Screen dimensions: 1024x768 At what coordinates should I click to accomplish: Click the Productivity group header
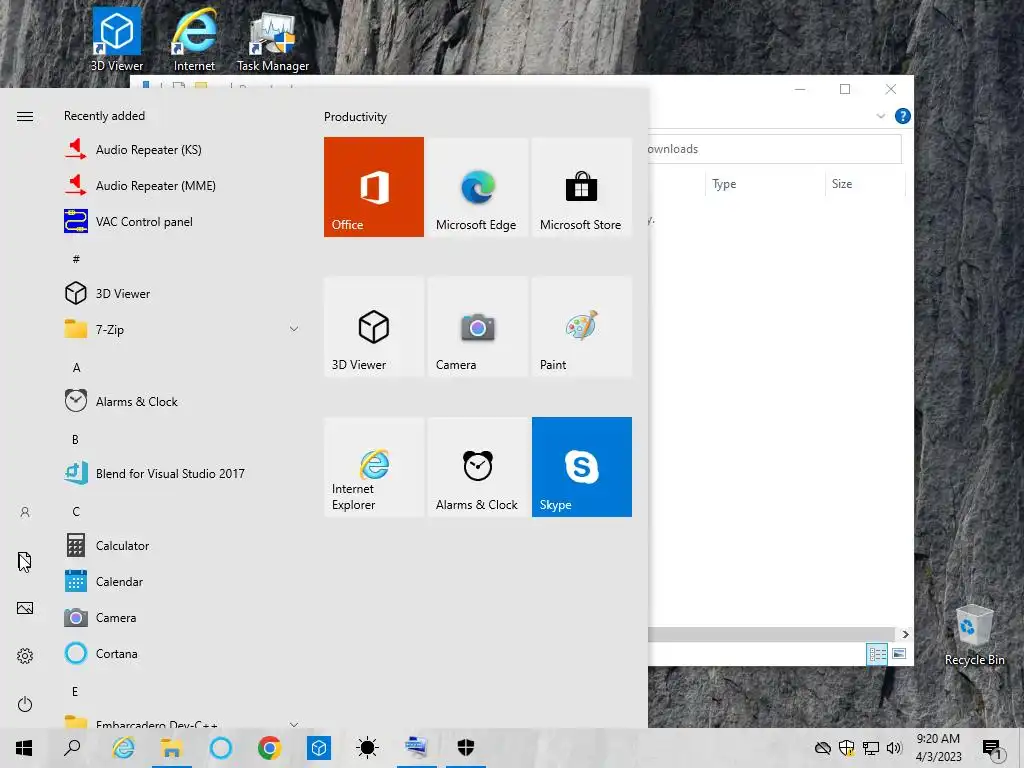(x=355, y=117)
